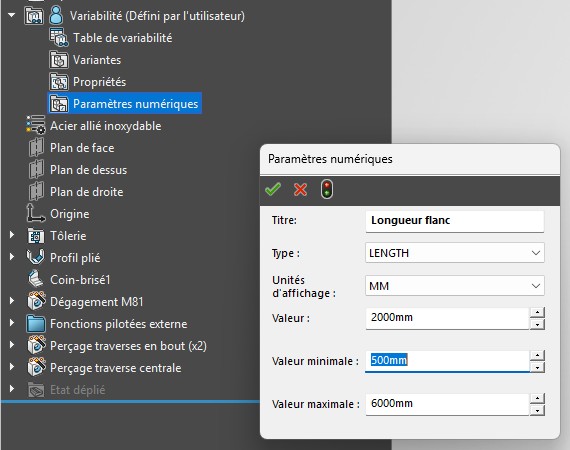This screenshot has height=450, width=570.
Task: Click the Valeur maximale field 6000mm
Action: pos(447,404)
